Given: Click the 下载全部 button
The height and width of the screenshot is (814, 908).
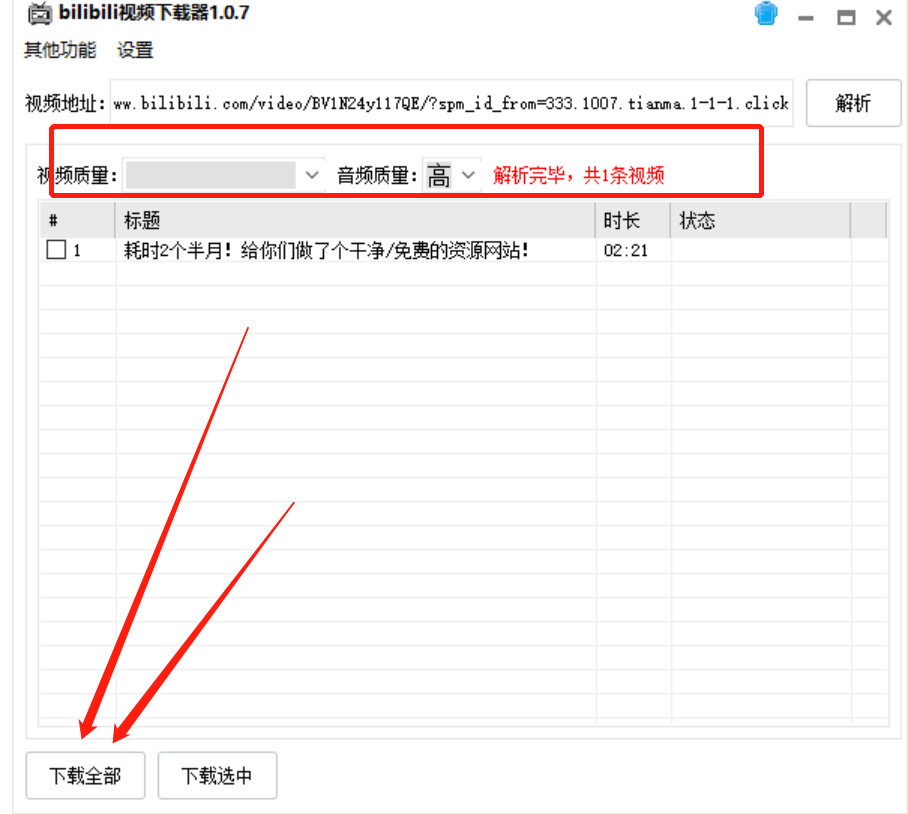Looking at the screenshot, I should point(85,776).
